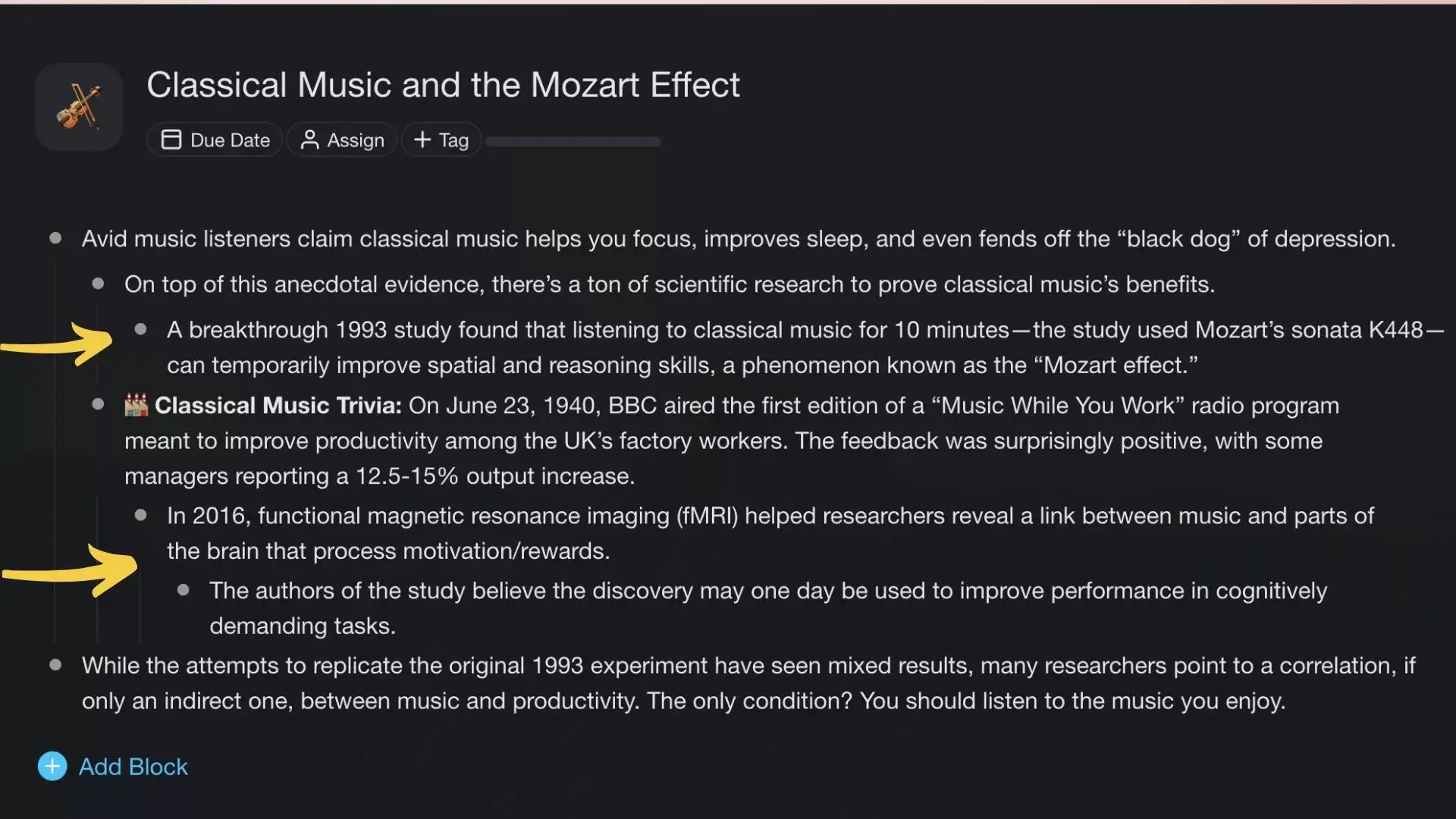Add a Tag to the page

coord(441,140)
